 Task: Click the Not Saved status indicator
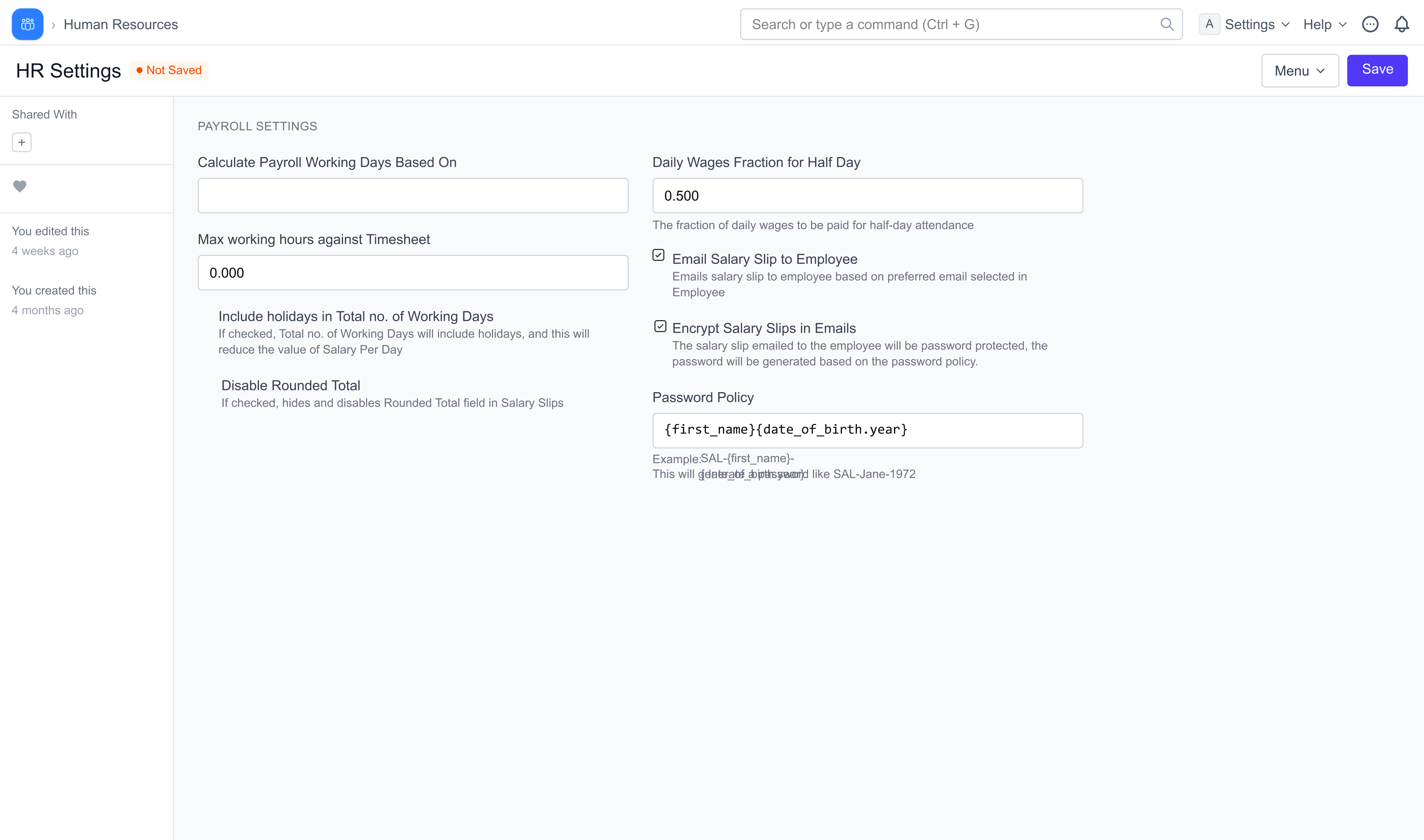pyautogui.click(x=169, y=70)
